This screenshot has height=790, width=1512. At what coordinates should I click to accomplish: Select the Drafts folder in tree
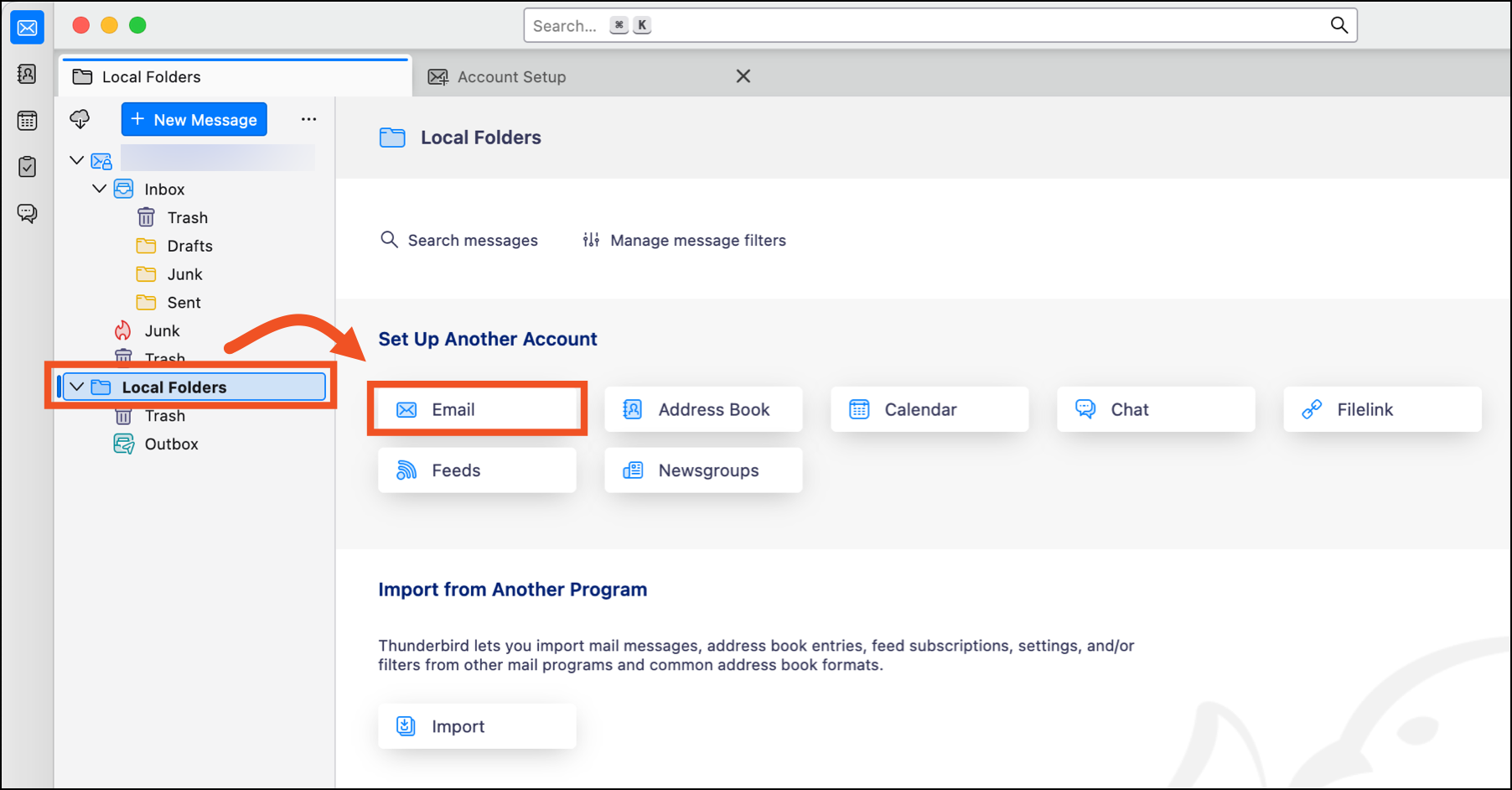point(189,246)
